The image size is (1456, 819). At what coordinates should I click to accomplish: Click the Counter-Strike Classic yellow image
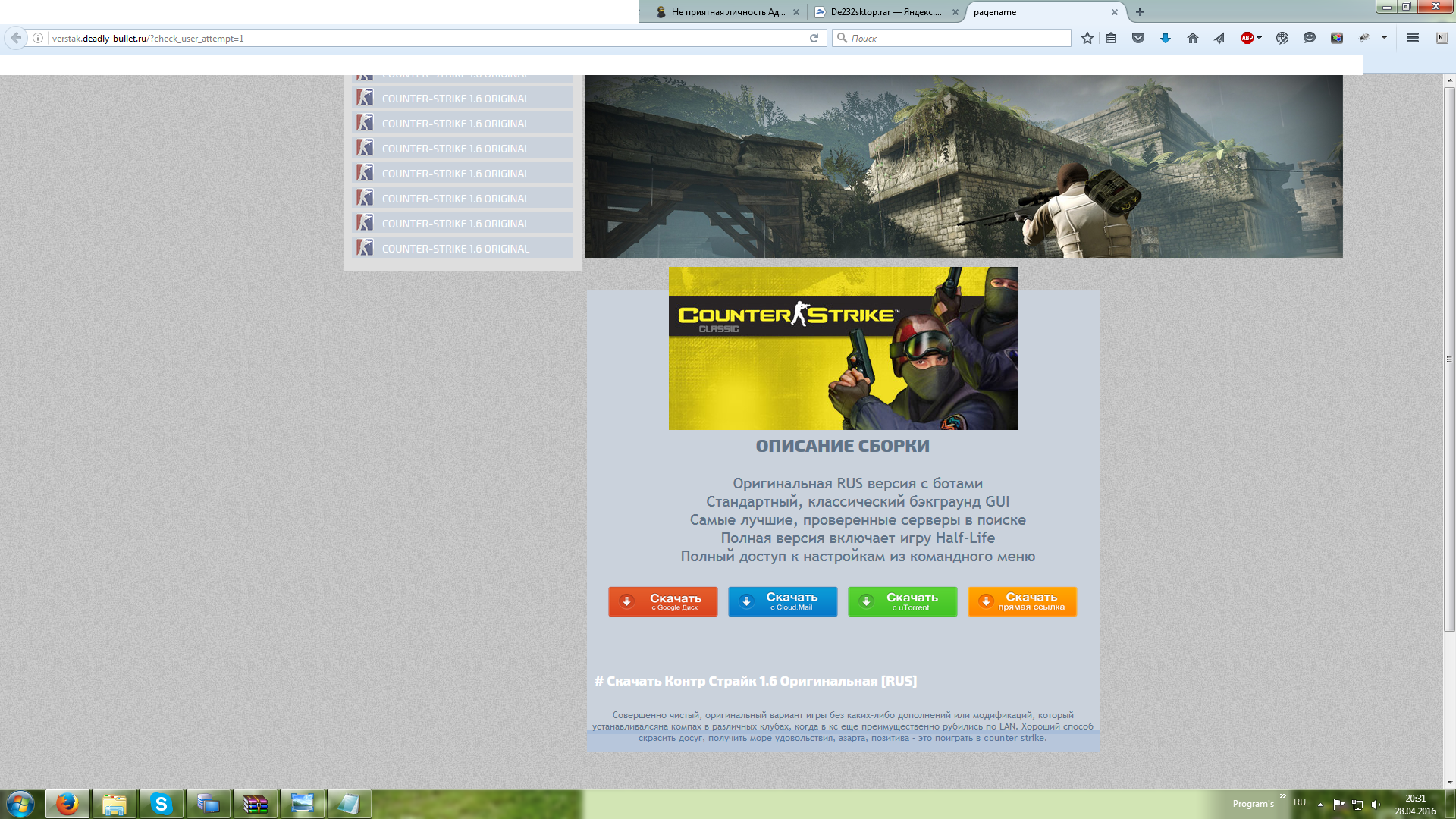click(x=843, y=348)
